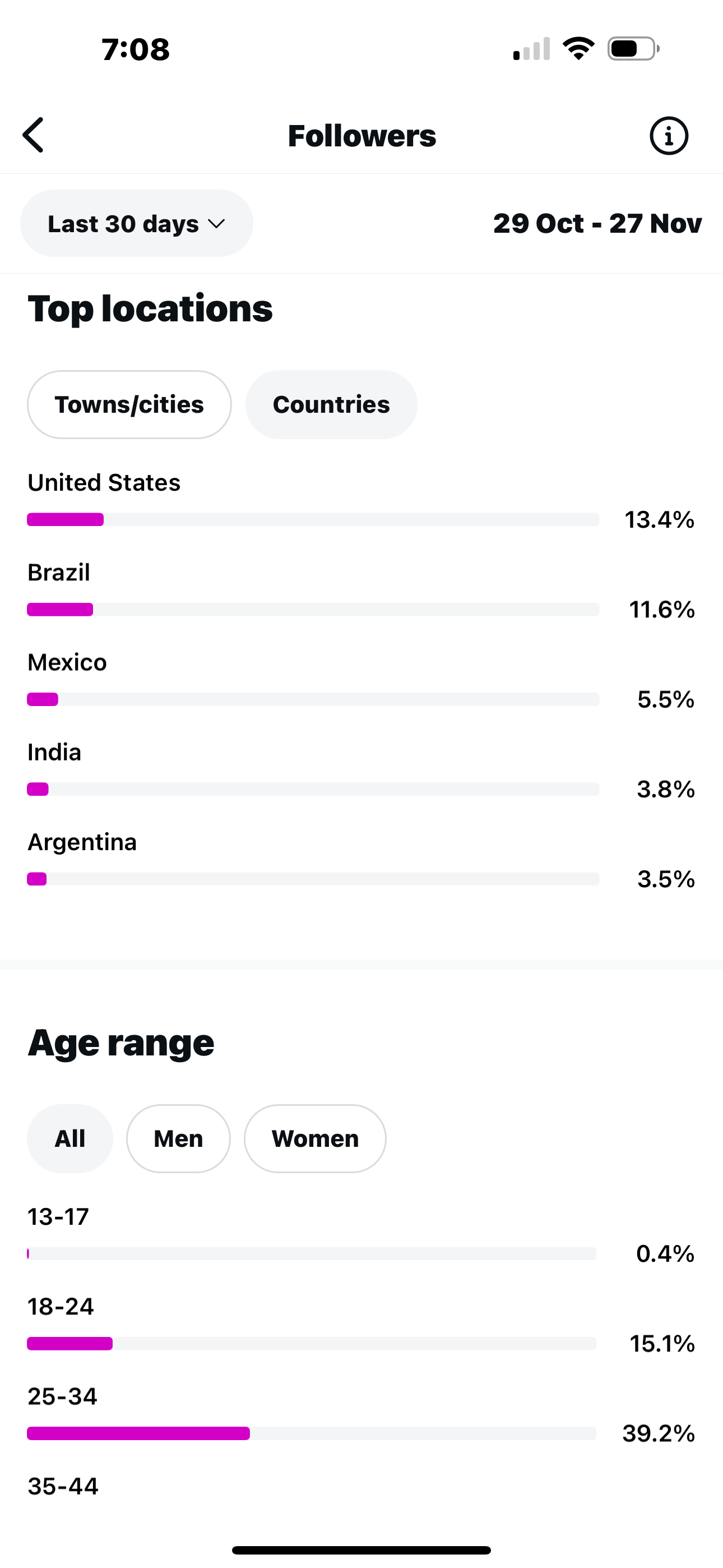The height and width of the screenshot is (1568, 723).
Task: Select the Towns/cities filter
Action: pos(129,405)
